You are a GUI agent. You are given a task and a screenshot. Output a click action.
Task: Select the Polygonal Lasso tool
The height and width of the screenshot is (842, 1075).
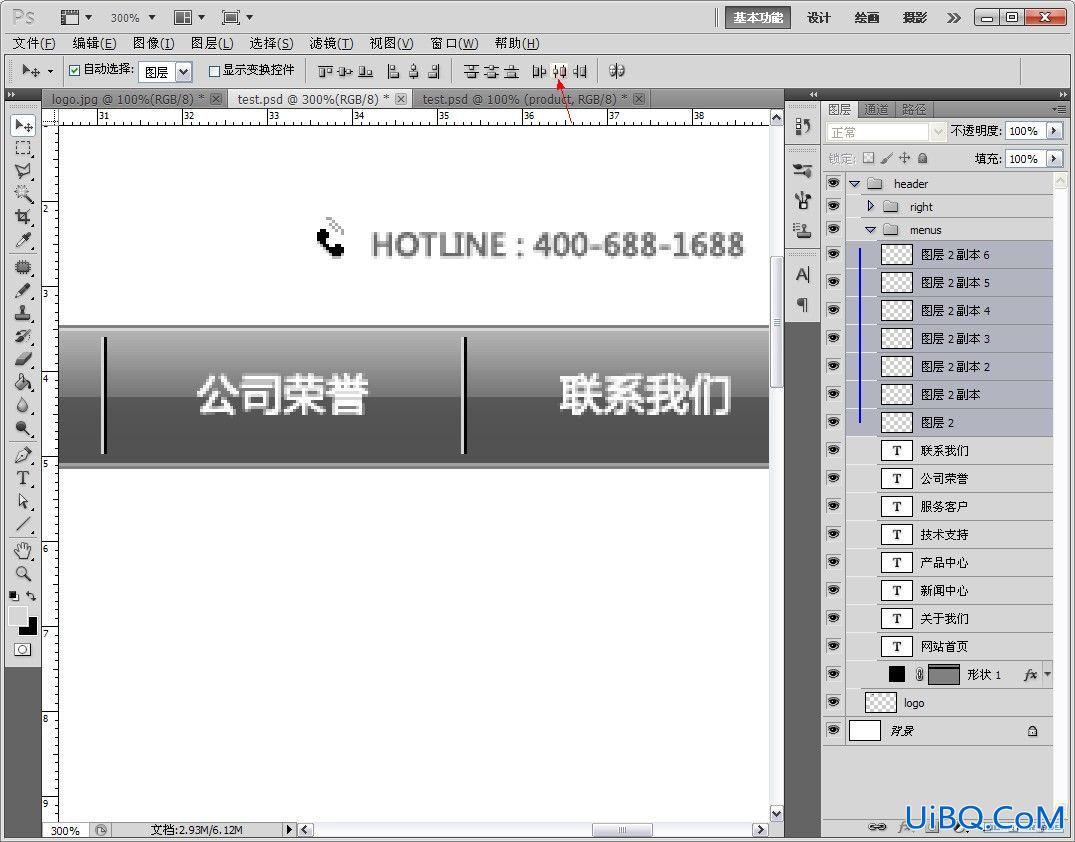pos(23,171)
